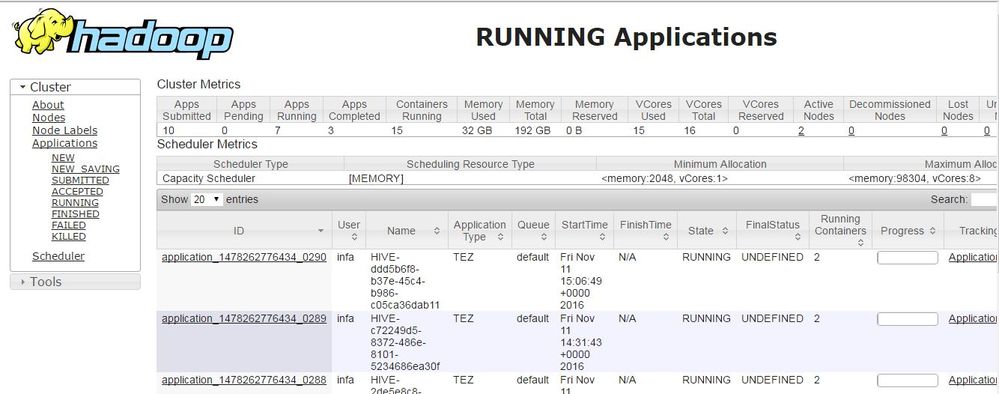Image resolution: width=999 pixels, height=394 pixels.
Task: Click progress bar of application 0288
Action: pyautogui.click(x=907, y=380)
